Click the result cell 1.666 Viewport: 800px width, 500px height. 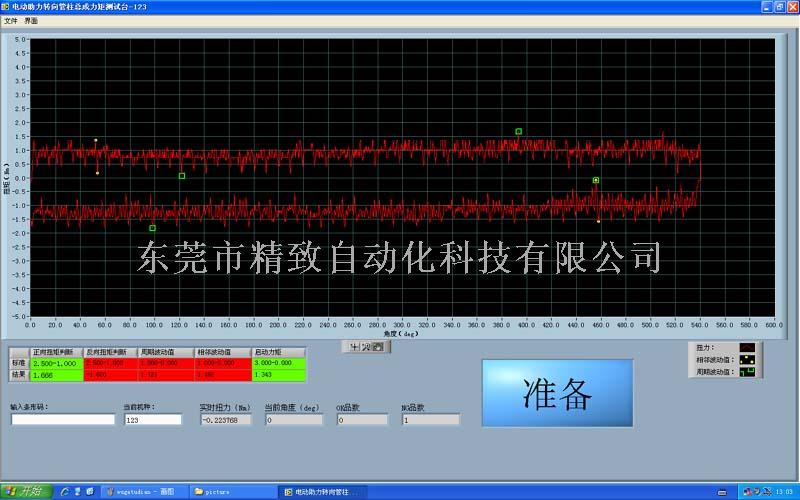tap(56, 375)
